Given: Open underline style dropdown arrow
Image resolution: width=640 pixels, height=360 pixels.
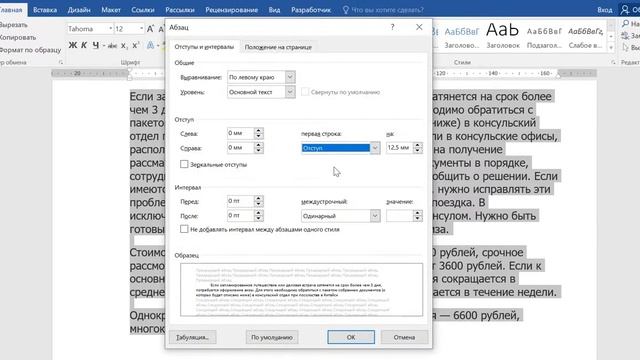Looking at the screenshot, I should (104, 46).
